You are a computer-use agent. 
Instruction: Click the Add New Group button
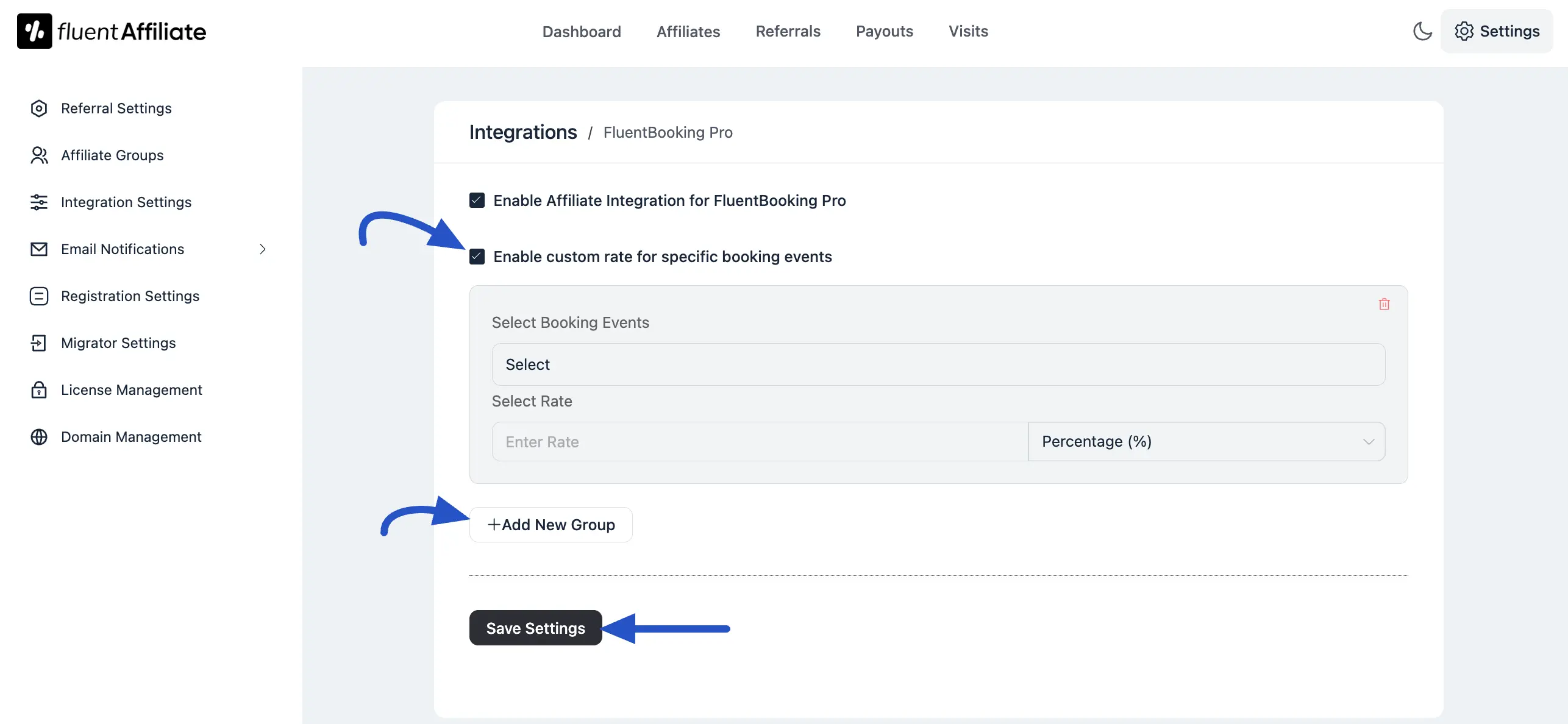(551, 524)
